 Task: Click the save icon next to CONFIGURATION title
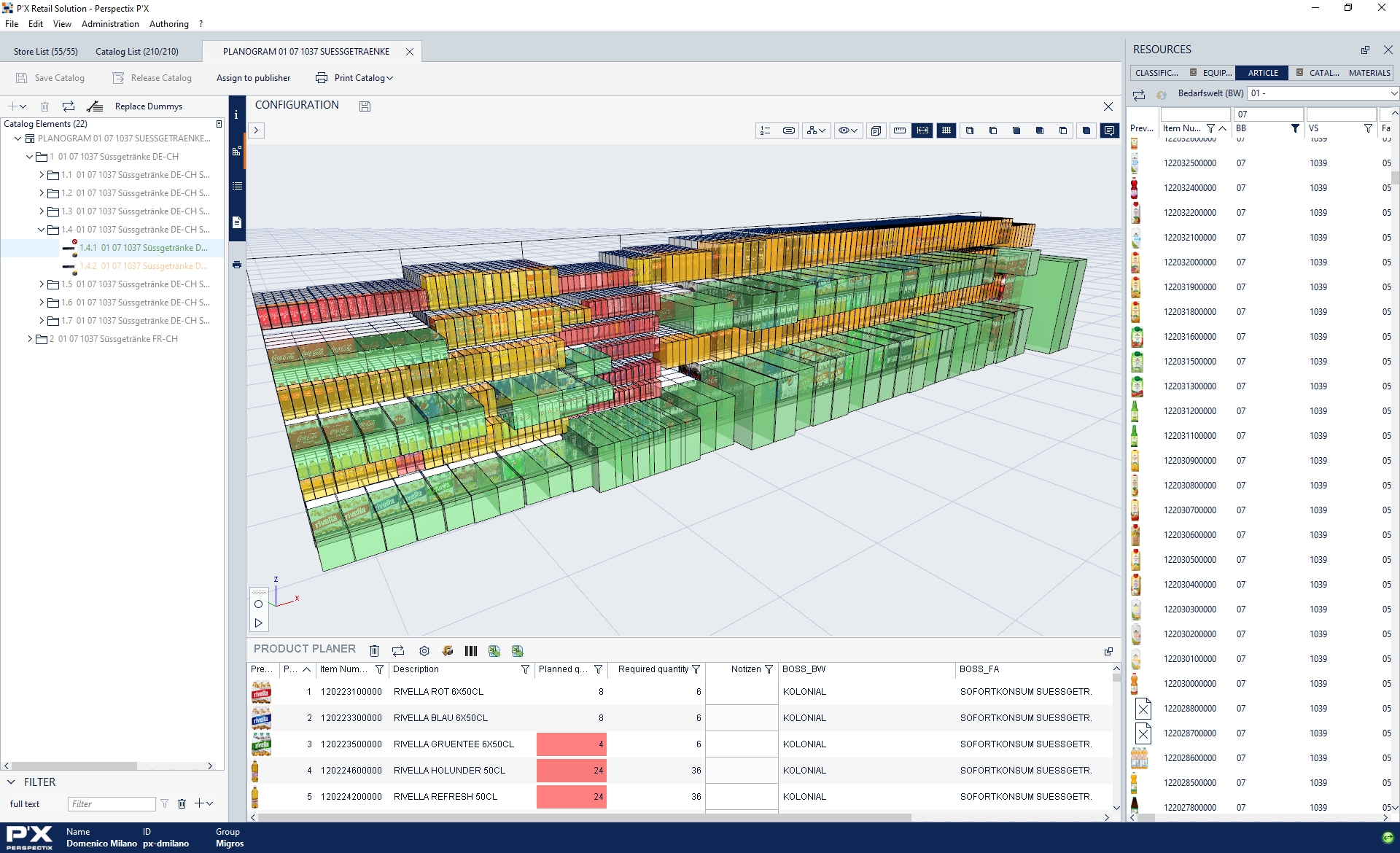point(365,106)
